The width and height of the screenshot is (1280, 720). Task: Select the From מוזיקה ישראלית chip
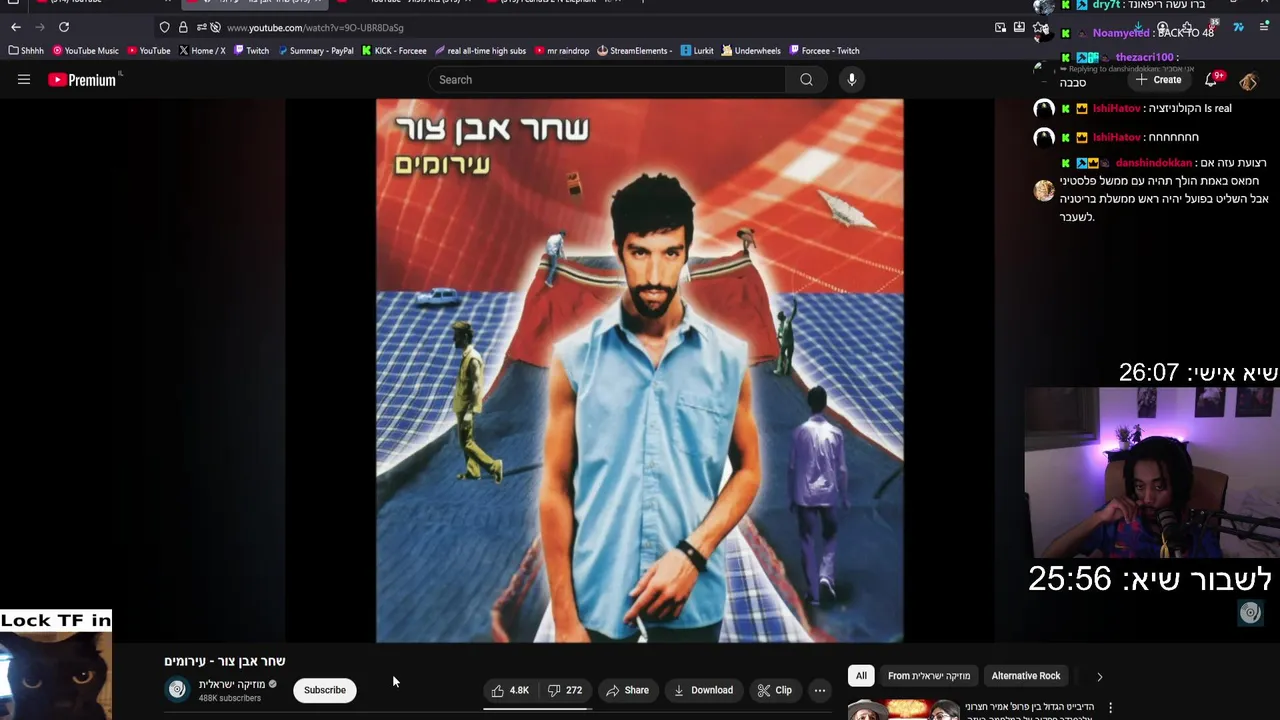pos(929,676)
